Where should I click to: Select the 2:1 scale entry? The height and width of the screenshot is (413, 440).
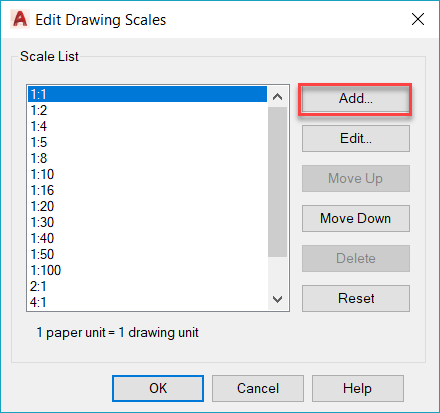tap(147, 286)
